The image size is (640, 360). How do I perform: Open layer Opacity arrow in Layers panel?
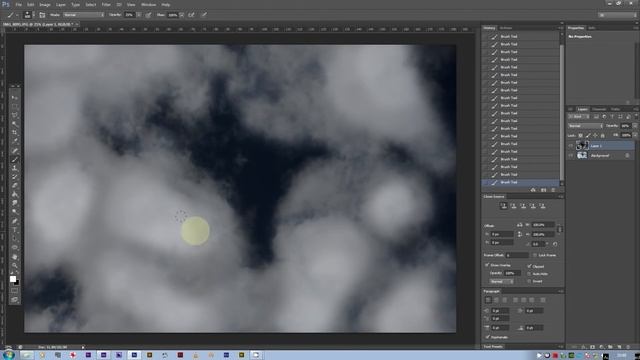[635, 126]
